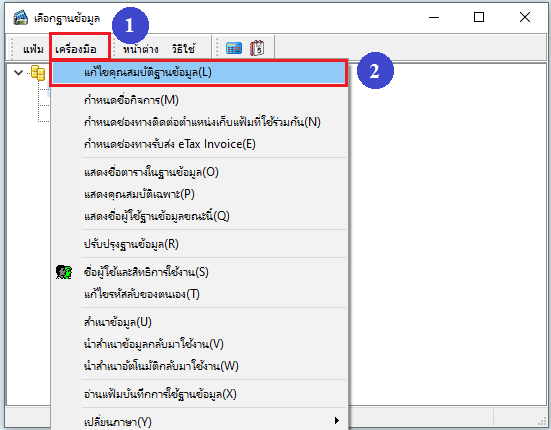Image resolution: width=551 pixels, height=430 pixels.
Task: Expand the เปลี่ยนภาษา(Y) submenu arrow
Action: [x=337, y=421]
